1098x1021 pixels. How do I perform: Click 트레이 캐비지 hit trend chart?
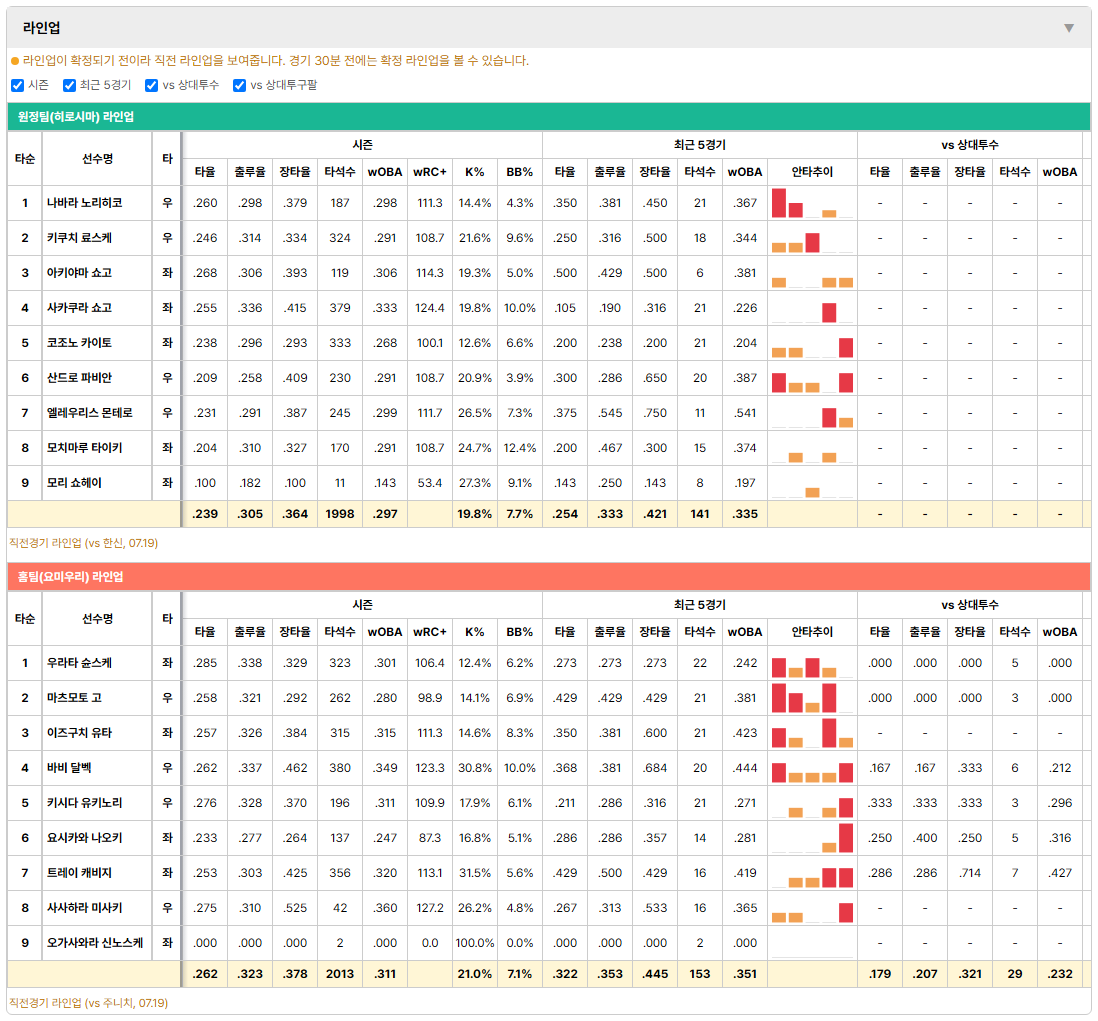[812, 873]
